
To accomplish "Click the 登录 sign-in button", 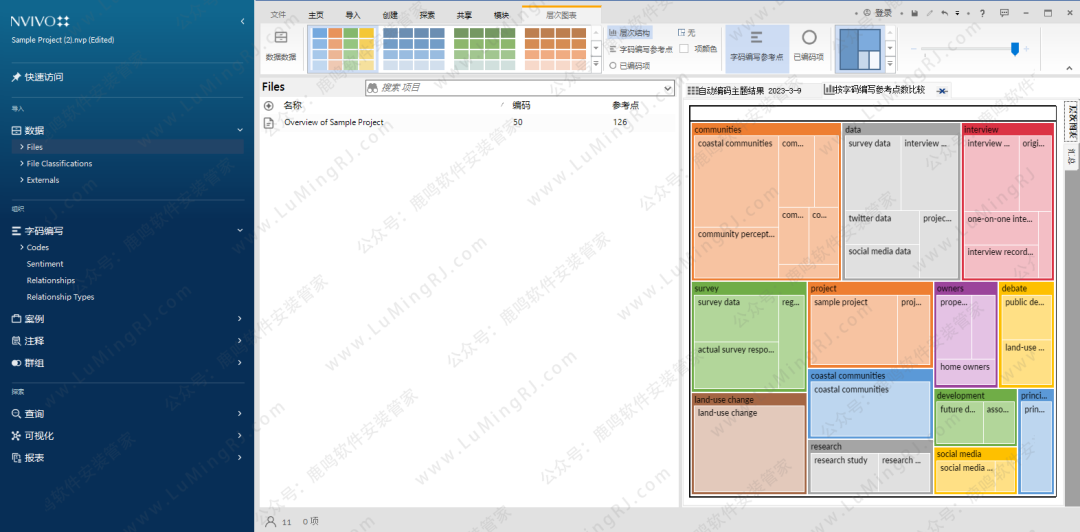I will tap(877, 13).
